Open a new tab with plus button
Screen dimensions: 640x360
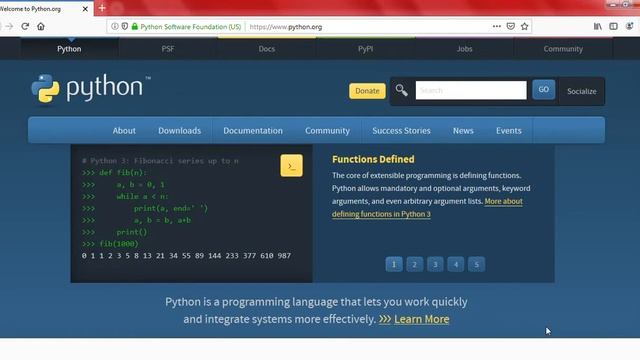[x=102, y=8]
